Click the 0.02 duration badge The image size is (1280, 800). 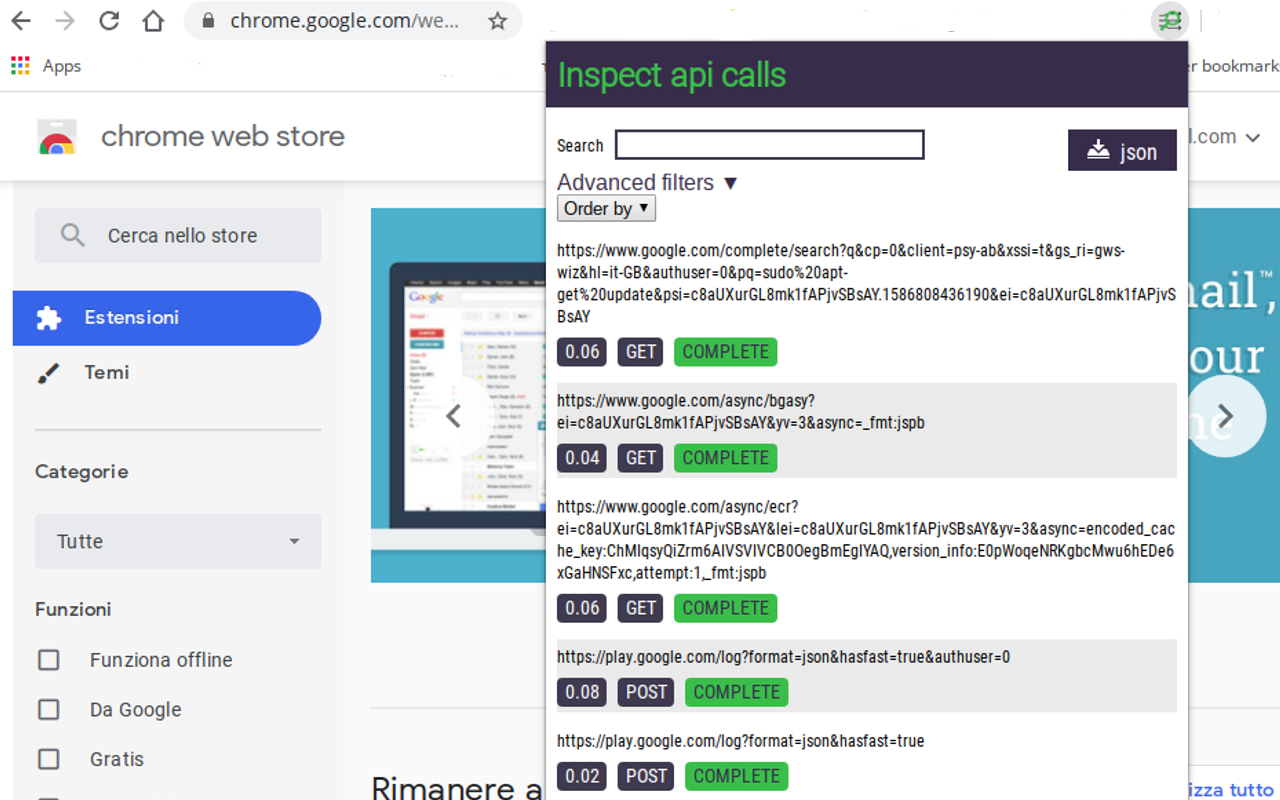(x=582, y=776)
